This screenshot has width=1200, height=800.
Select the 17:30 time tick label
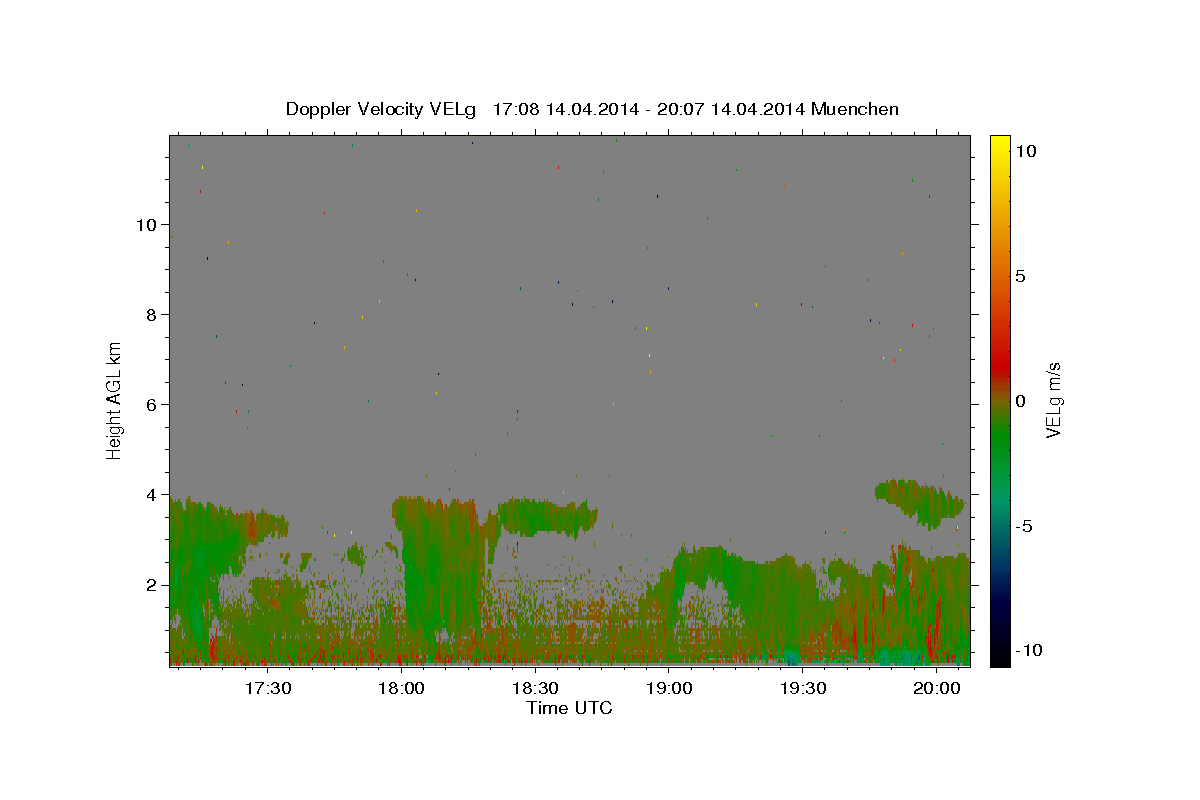click(268, 688)
